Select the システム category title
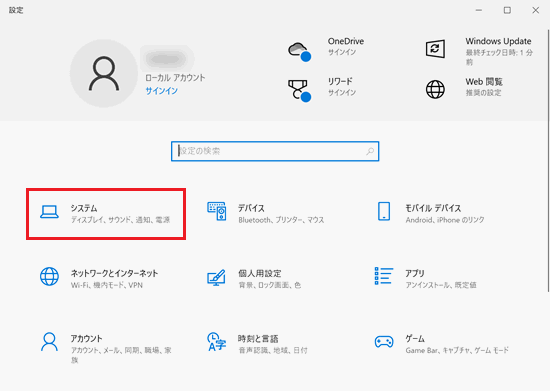This screenshot has width=550, height=391. click(84, 208)
